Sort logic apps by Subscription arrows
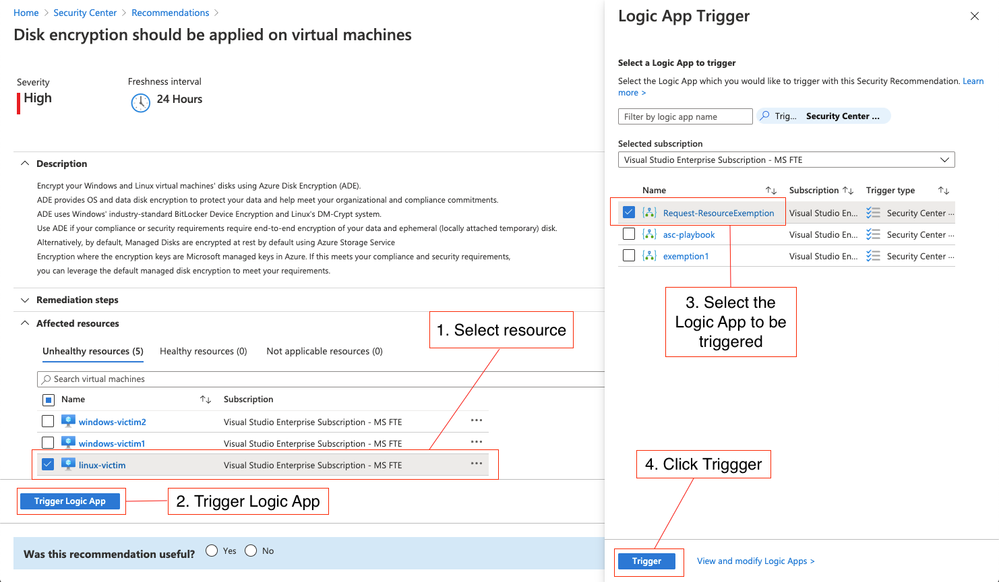This screenshot has height=582, width=999. (847, 190)
